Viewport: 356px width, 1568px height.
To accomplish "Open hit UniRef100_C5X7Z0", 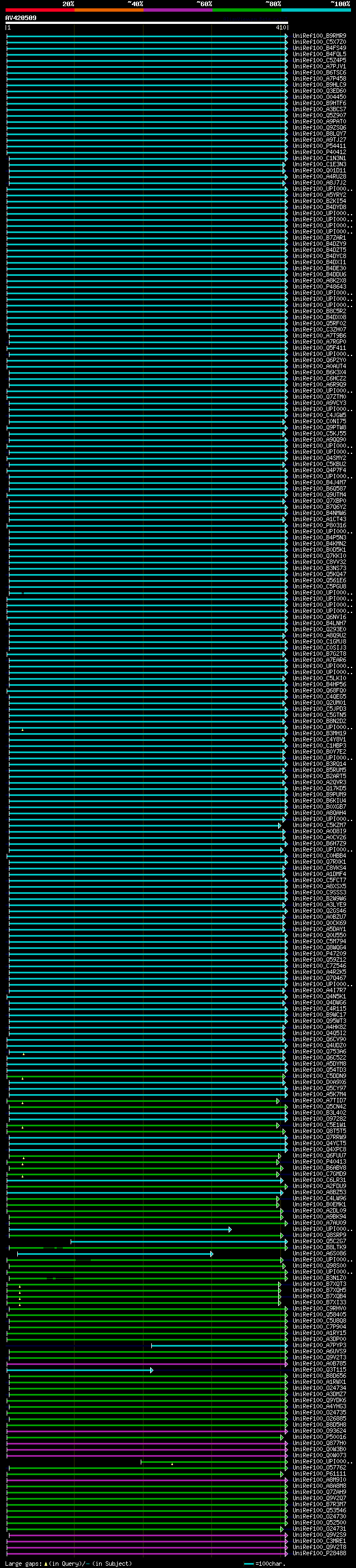I will [x=319, y=42].
